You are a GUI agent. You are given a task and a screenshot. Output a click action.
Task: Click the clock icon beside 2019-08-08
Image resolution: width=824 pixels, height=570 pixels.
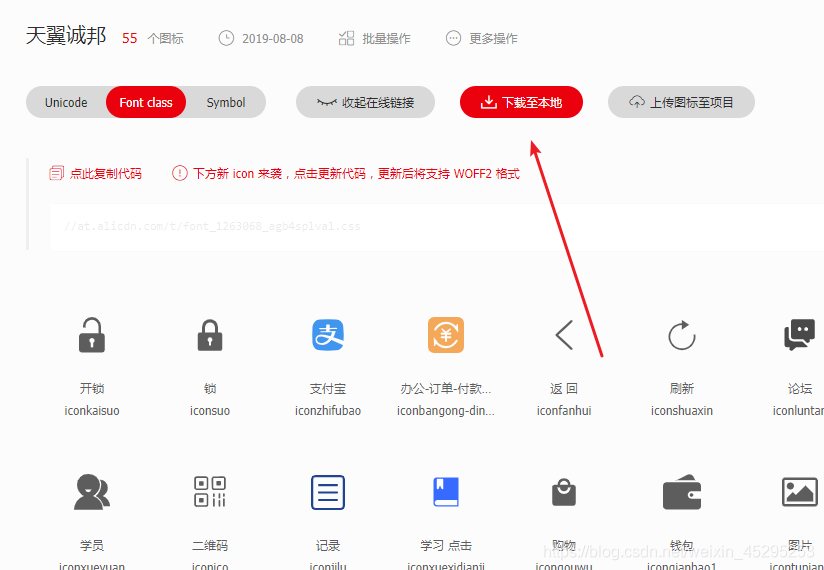pos(226,38)
